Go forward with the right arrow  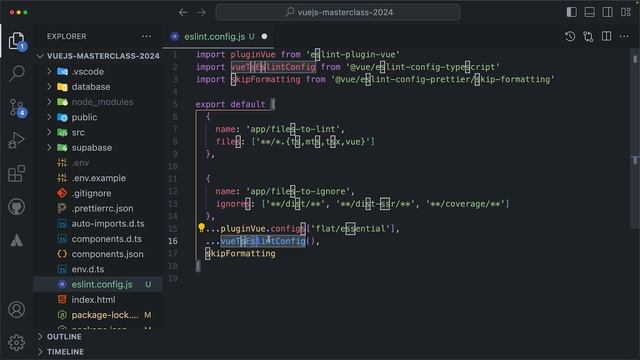[x=201, y=13]
